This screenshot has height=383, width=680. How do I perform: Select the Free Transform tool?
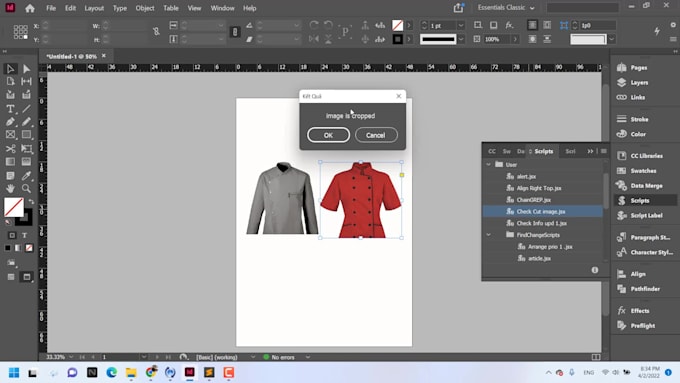[26, 149]
